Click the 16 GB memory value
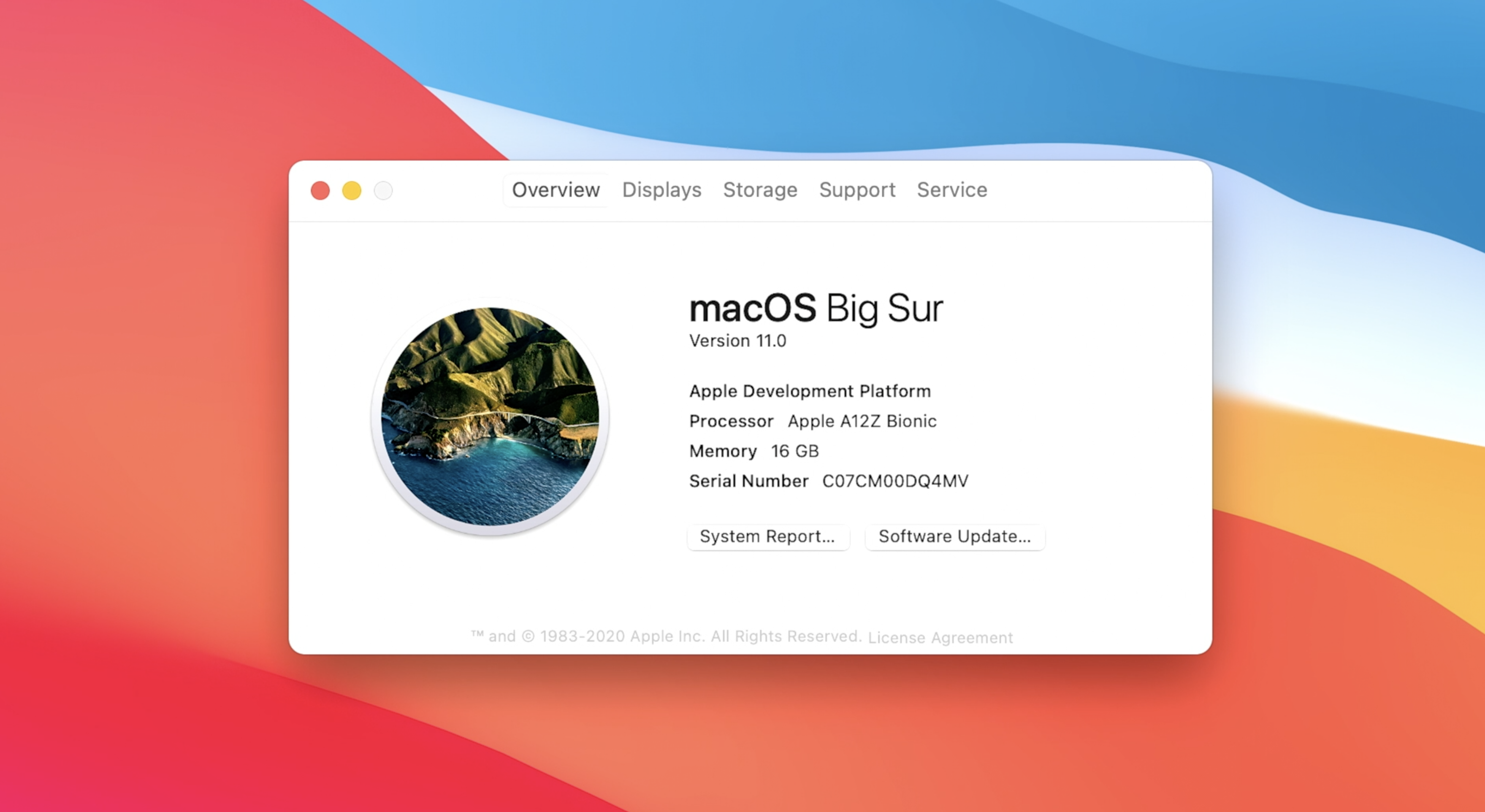 click(x=794, y=451)
